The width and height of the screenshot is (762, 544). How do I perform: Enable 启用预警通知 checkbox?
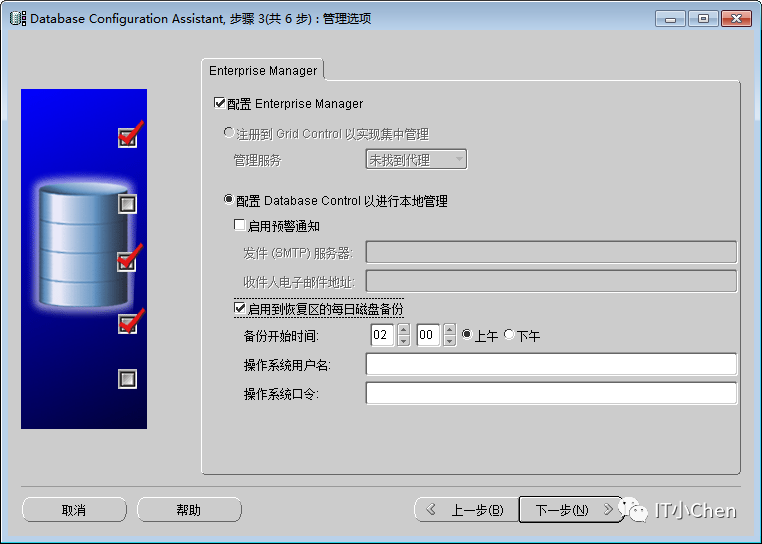(240, 225)
